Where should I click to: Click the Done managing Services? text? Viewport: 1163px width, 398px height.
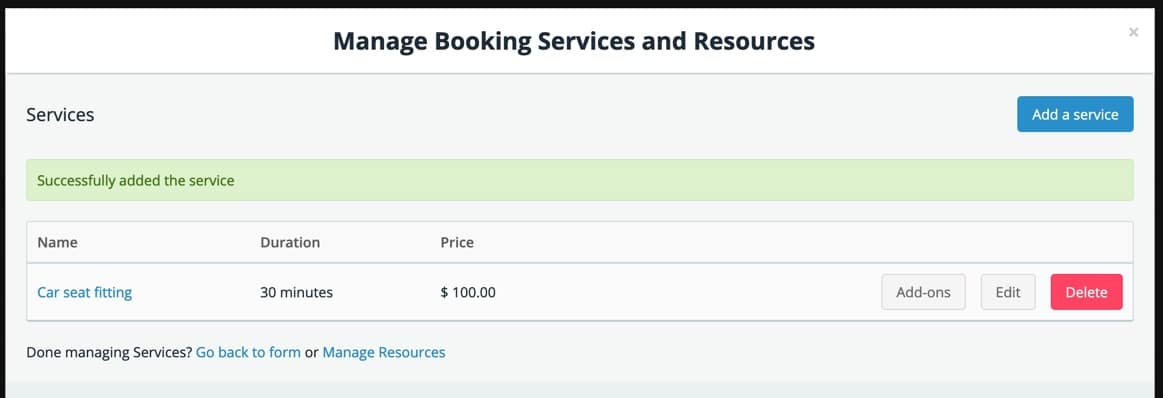pos(109,352)
